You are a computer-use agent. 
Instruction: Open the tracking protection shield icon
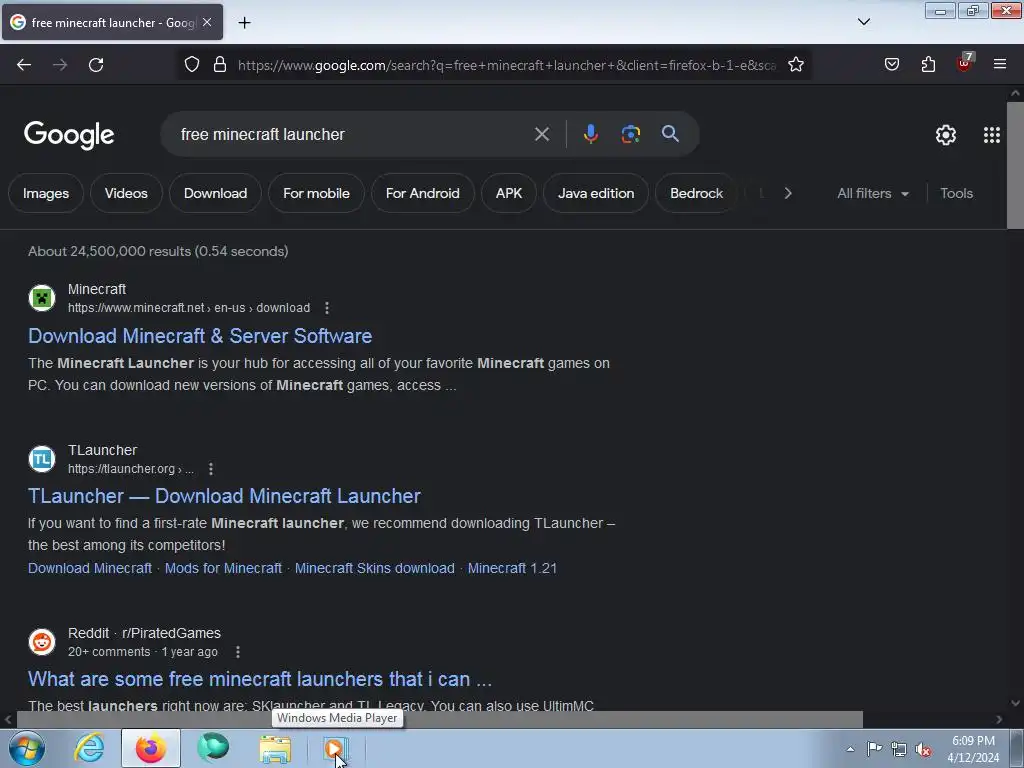tap(191, 65)
